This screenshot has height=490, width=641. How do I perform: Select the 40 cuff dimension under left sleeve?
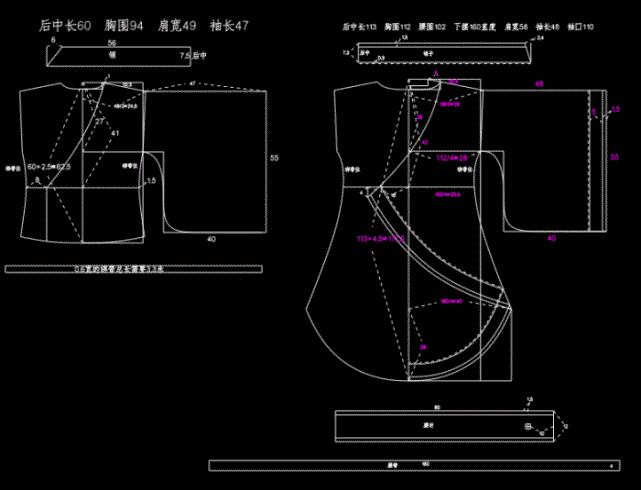[211, 239]
